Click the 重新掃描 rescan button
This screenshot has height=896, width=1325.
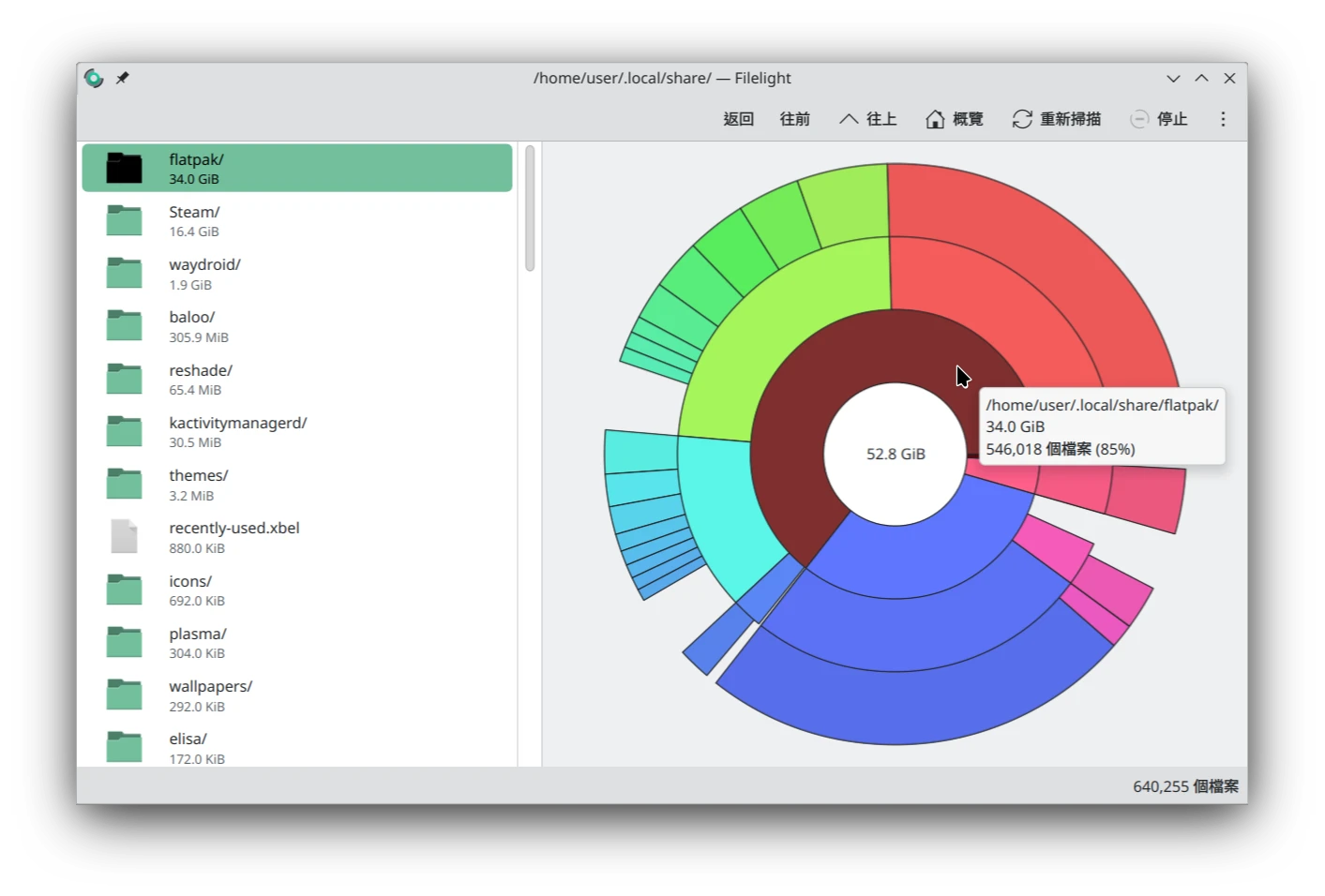pyautogui.click(x=1057, y=119)
